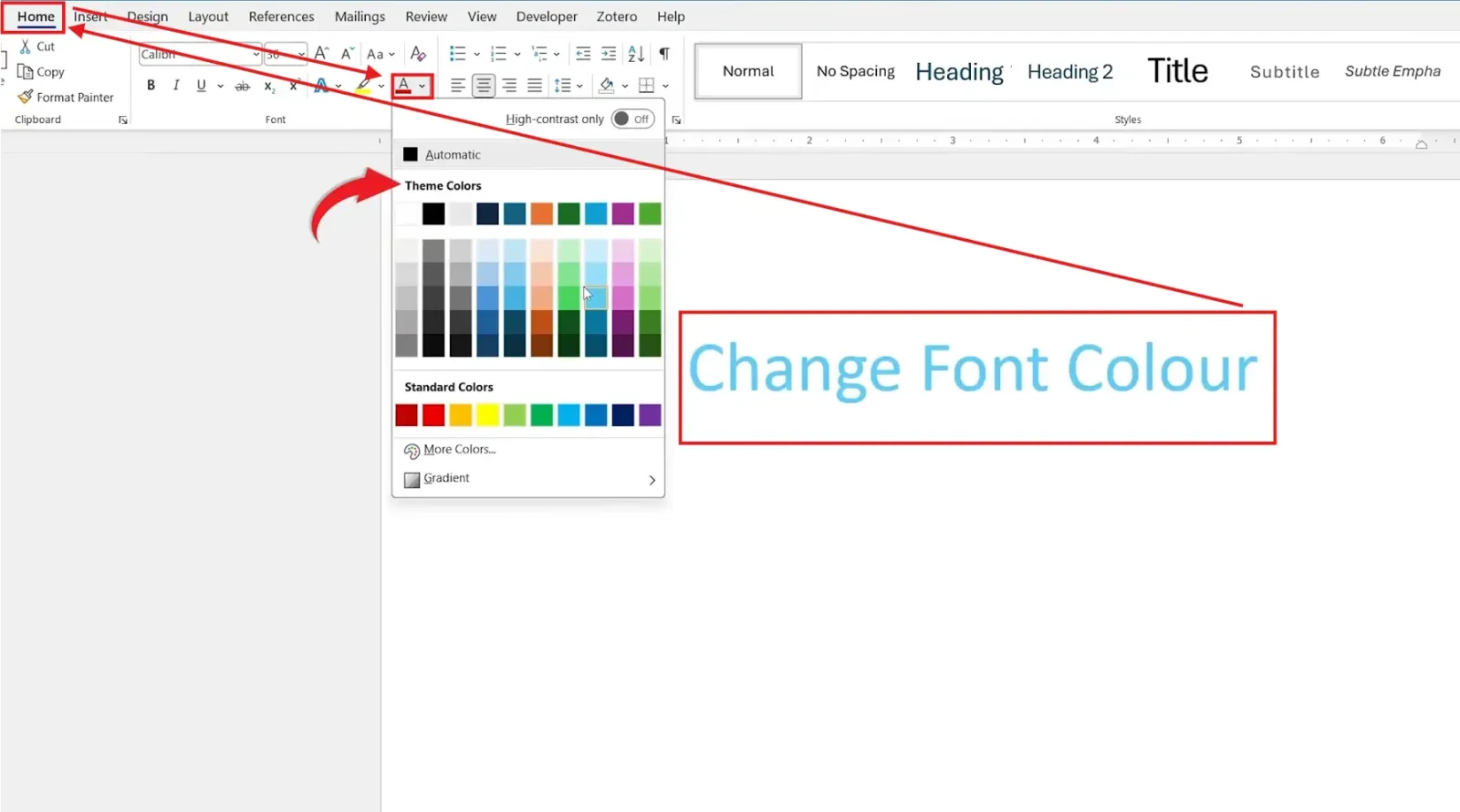Apply Strikethrough formatting
This screenshot has height=812, width=1460.
tap(242, 86)
